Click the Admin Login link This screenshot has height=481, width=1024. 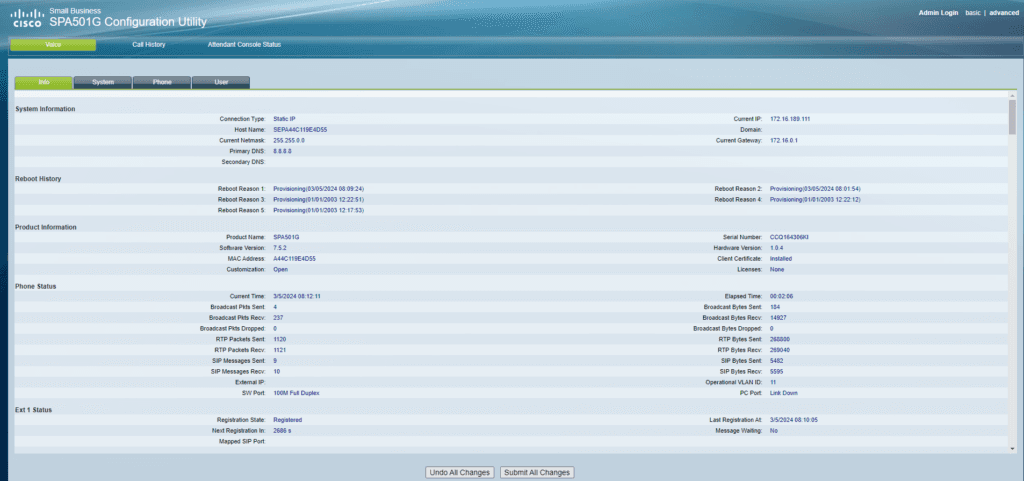[938, 12]
